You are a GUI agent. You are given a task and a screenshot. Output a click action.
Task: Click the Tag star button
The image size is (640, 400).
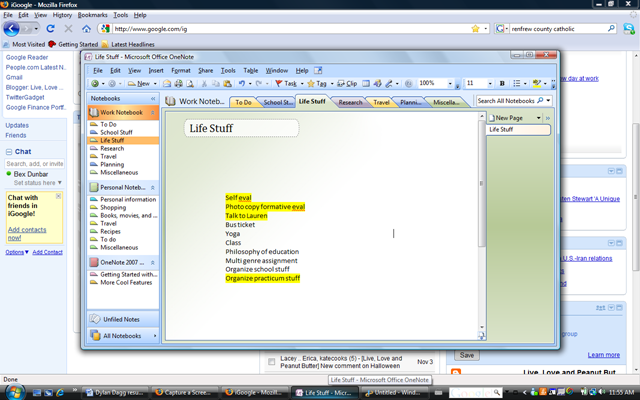(x=317, y=83)
